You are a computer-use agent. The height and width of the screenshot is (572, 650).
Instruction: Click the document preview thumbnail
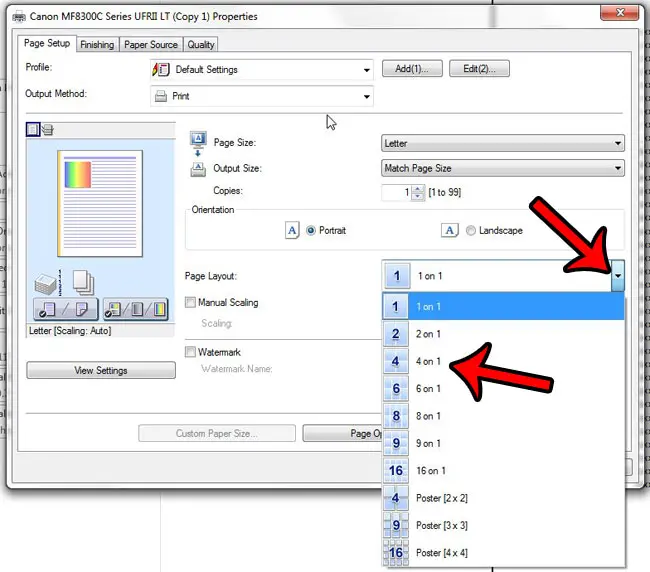(100, 204)
